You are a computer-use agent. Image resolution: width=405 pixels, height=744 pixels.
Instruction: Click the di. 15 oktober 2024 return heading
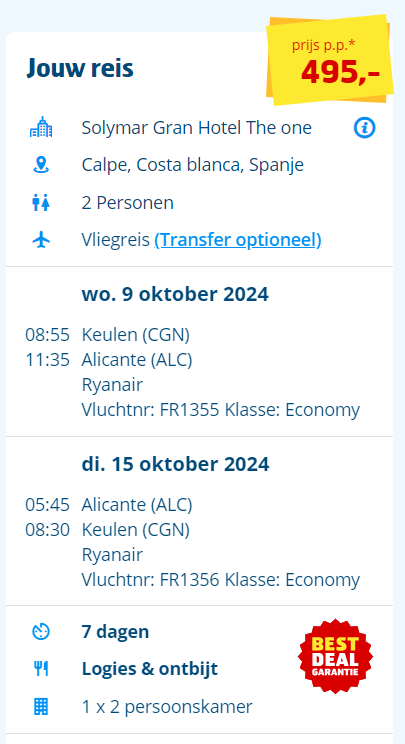[x=175, y=464]
